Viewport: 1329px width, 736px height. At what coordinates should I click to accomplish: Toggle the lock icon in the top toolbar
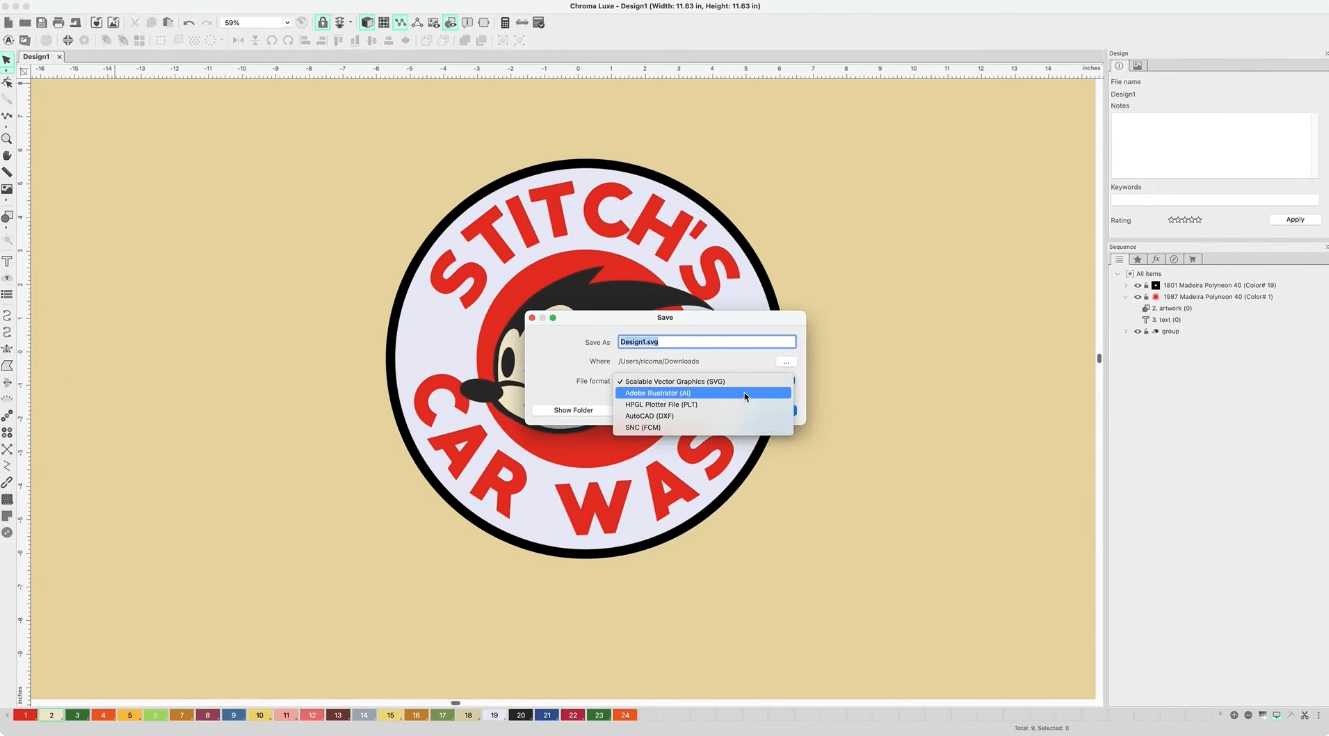(x=323, y=22)
